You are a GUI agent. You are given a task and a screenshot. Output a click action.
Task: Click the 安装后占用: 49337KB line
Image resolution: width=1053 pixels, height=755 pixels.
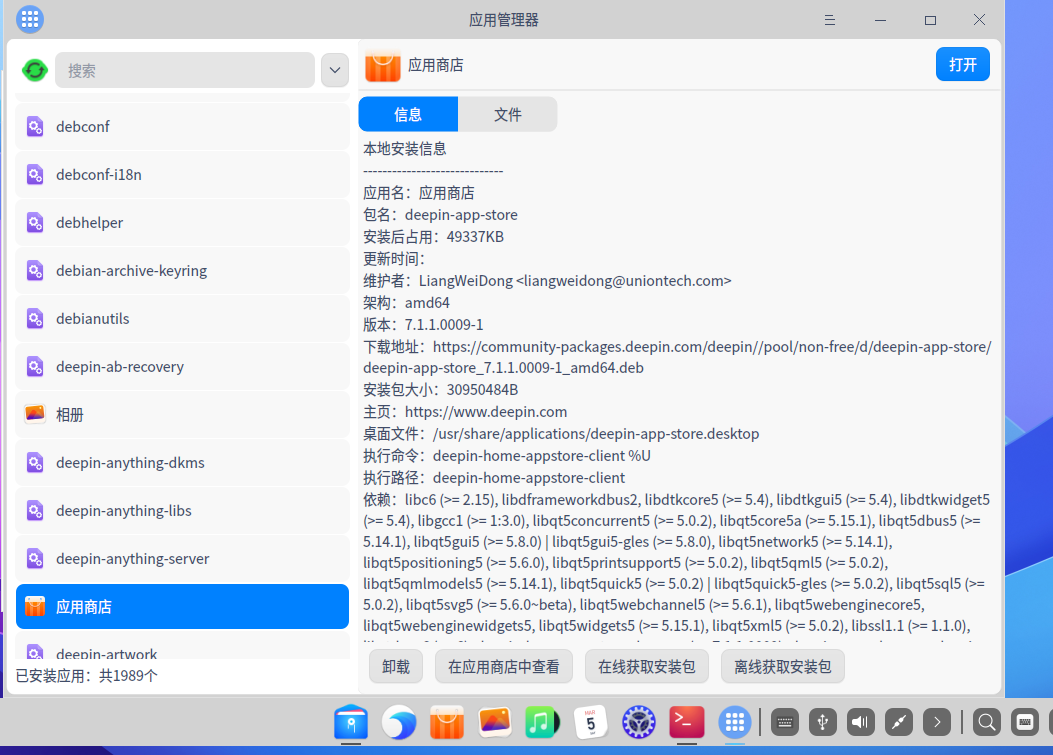(433, 237)
